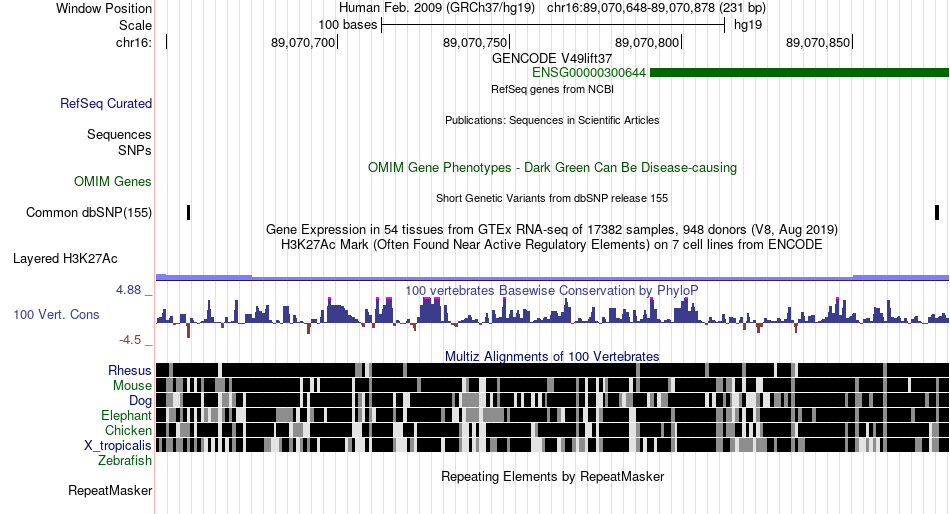This screenshot has height=514, width=950.
Task: Click the Mouse alignment row label
Action: [132, 386]
